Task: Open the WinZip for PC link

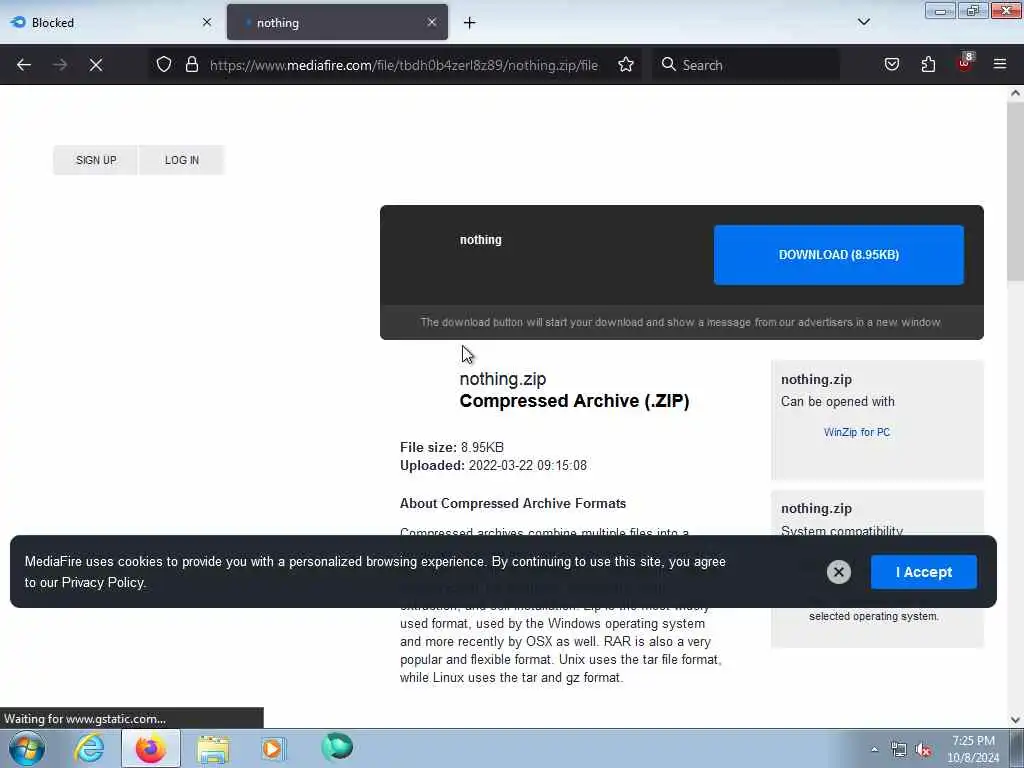Action: (856, 432)
